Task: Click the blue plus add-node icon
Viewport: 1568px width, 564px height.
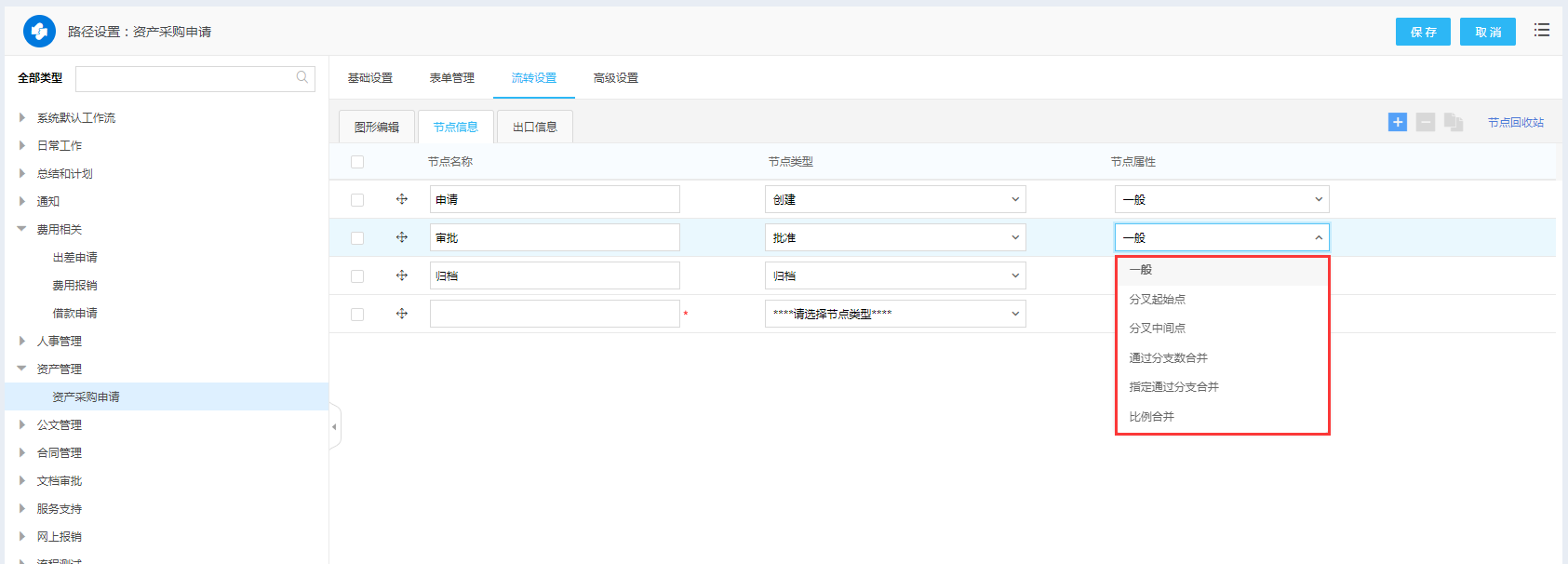Action: pos(1397,122)
